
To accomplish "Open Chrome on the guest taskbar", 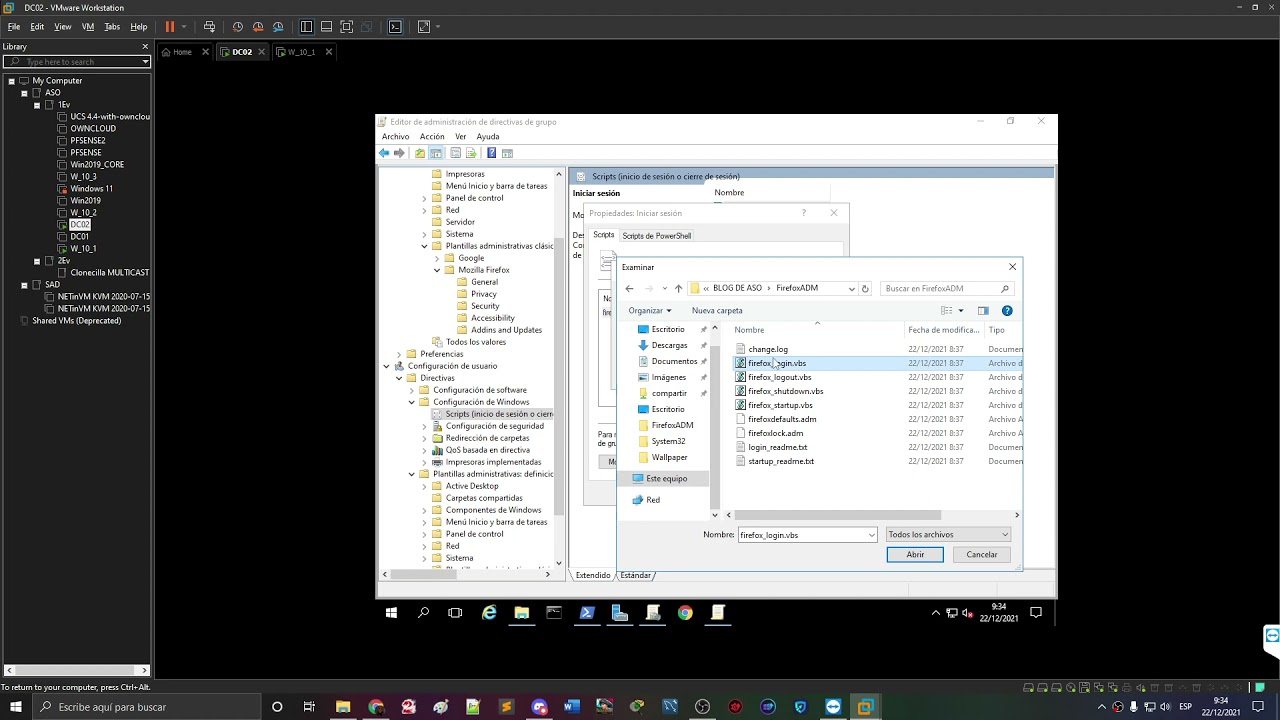I will pos(685,613).
